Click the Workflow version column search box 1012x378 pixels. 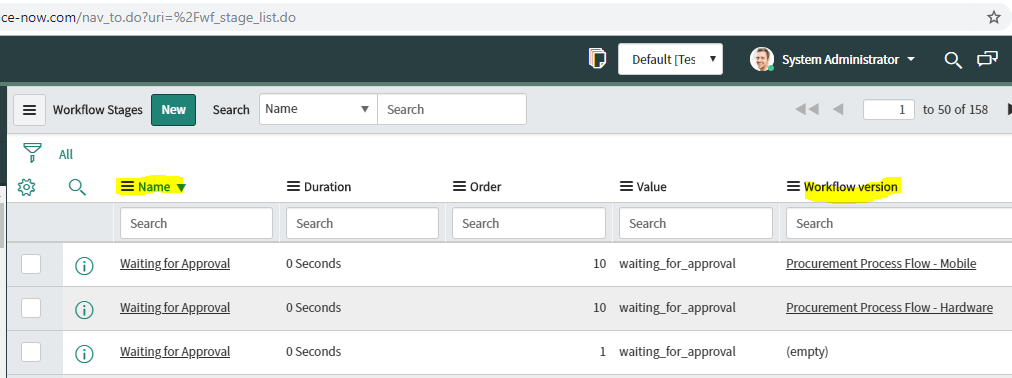pos(899,223)
